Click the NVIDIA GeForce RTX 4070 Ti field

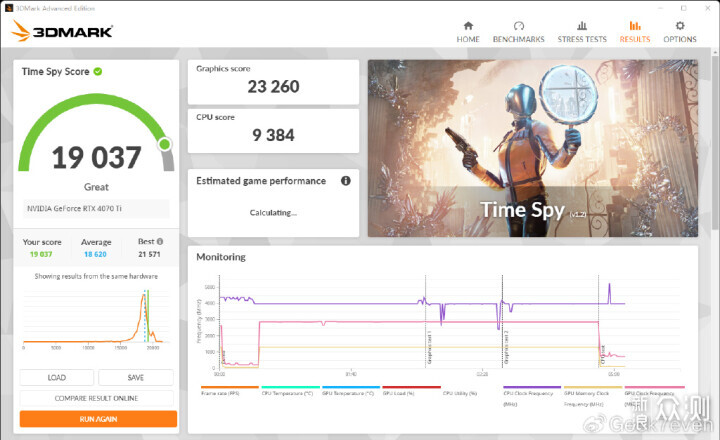[96, 209]
